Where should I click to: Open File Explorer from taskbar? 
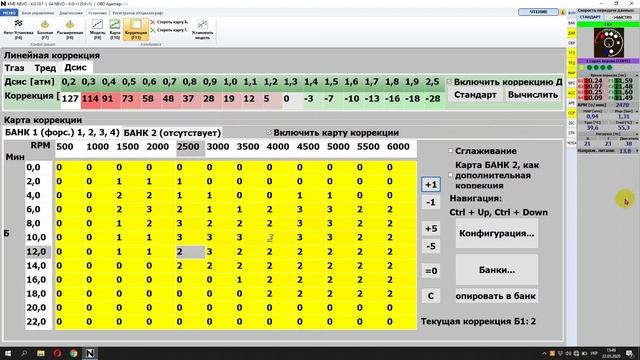point(41,353)
